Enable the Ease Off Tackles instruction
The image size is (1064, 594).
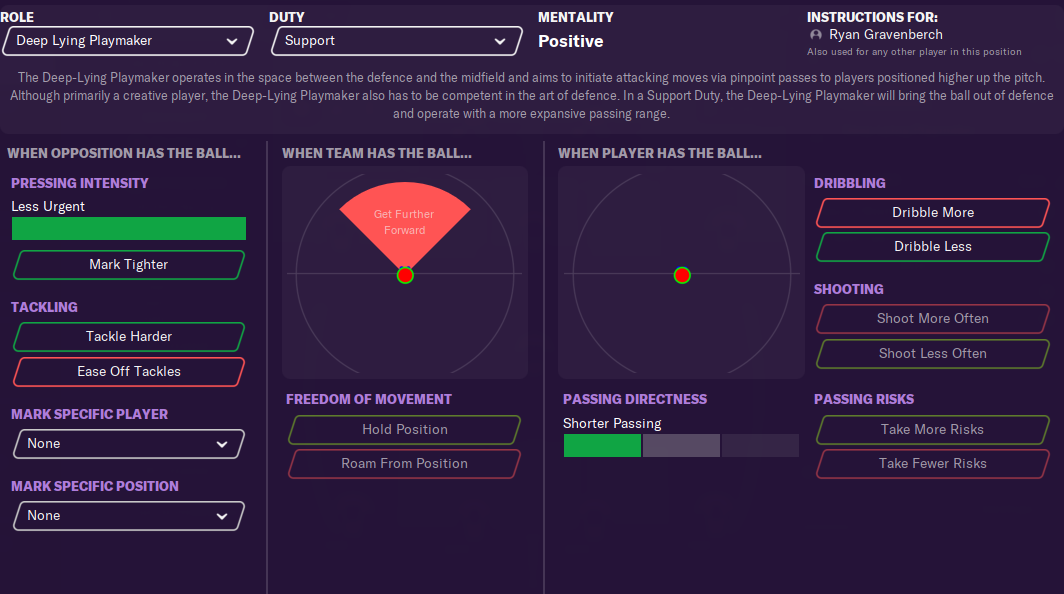129,372
